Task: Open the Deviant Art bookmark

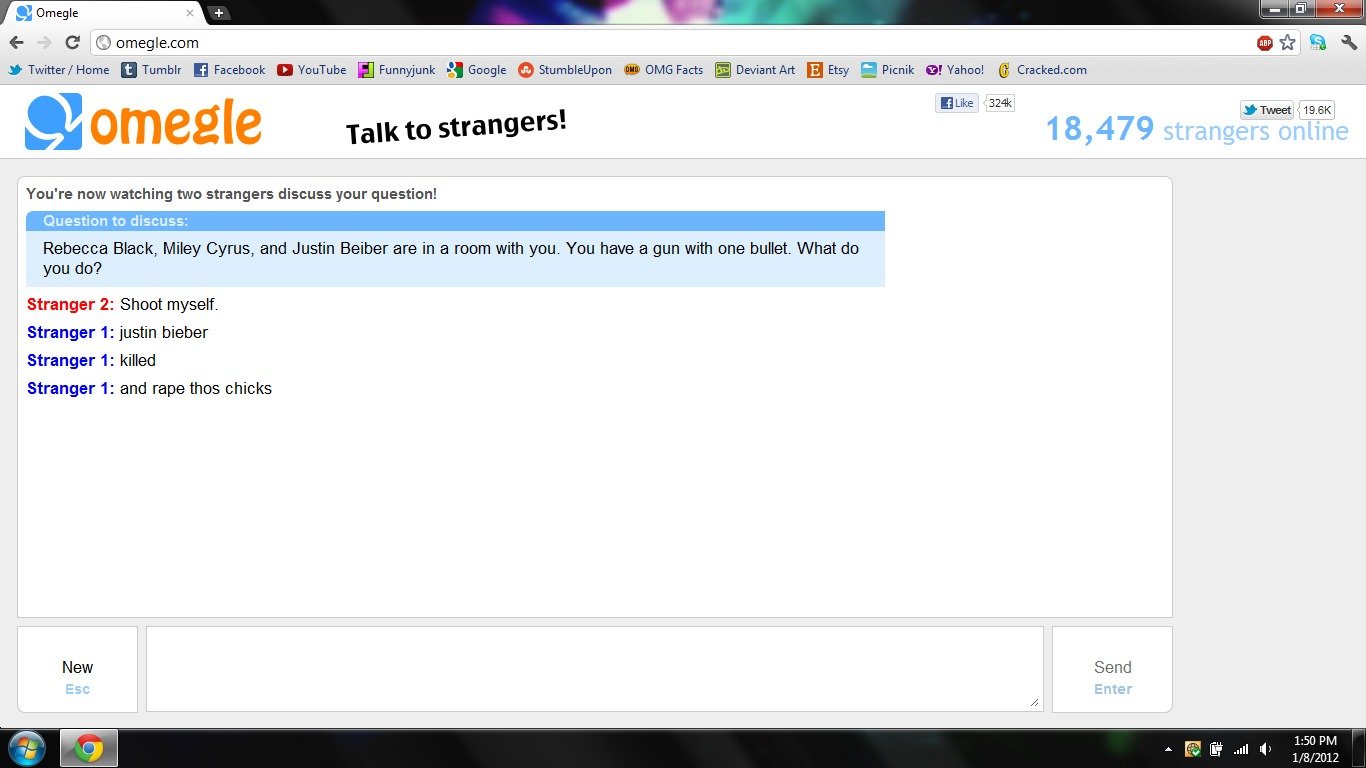Action: pos(755,70)
